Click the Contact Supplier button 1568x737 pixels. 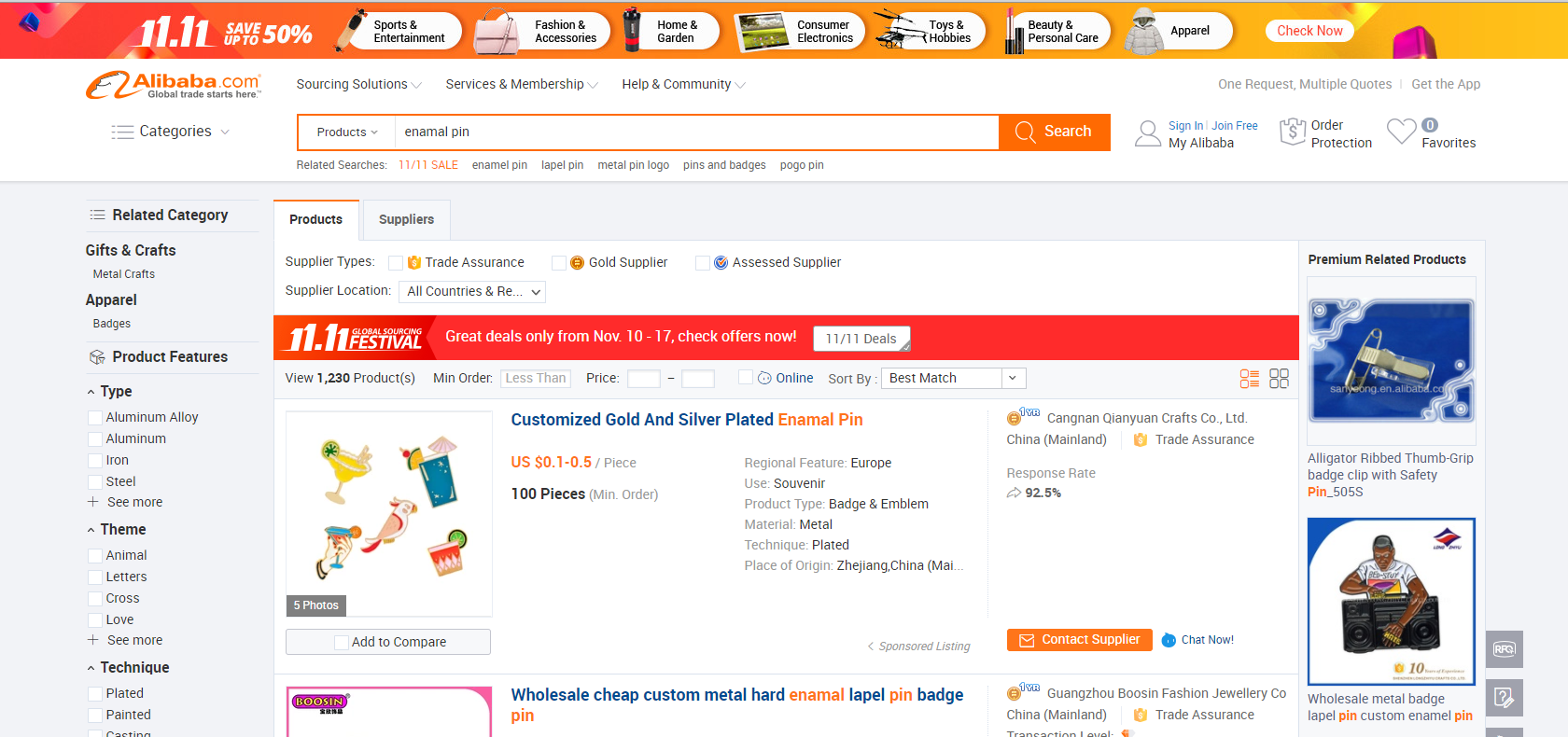(x=1080, y=640)
